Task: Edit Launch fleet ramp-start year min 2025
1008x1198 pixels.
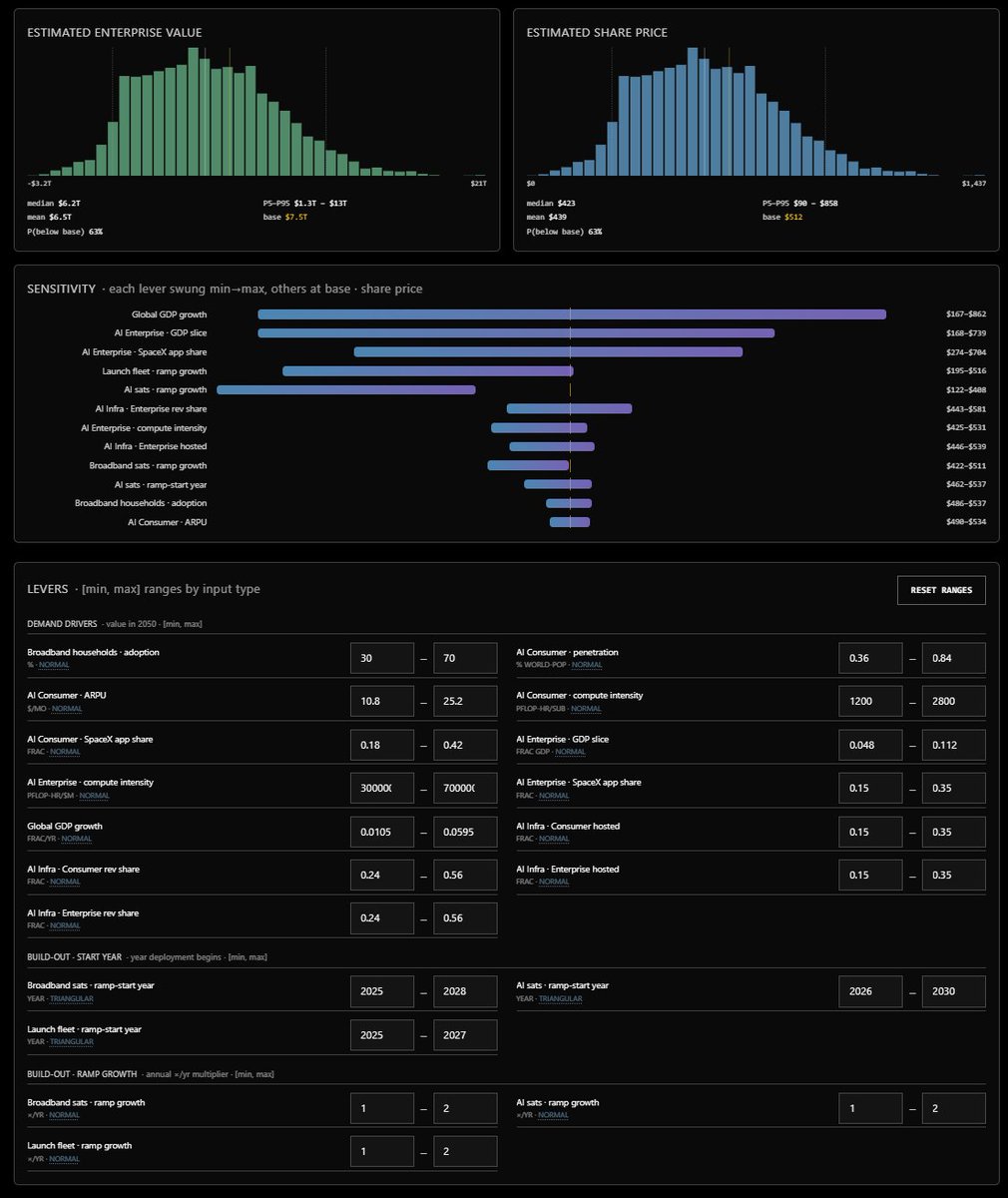Action: tap(382, 1035)
